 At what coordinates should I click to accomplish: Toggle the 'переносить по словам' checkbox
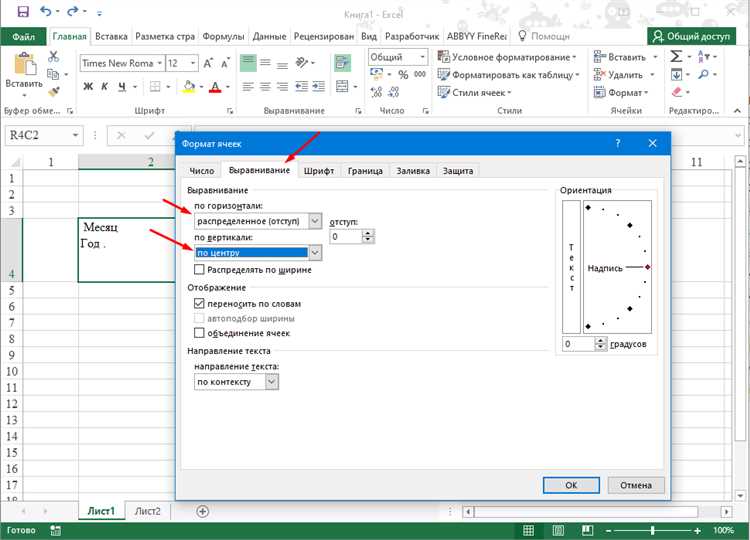199,303
